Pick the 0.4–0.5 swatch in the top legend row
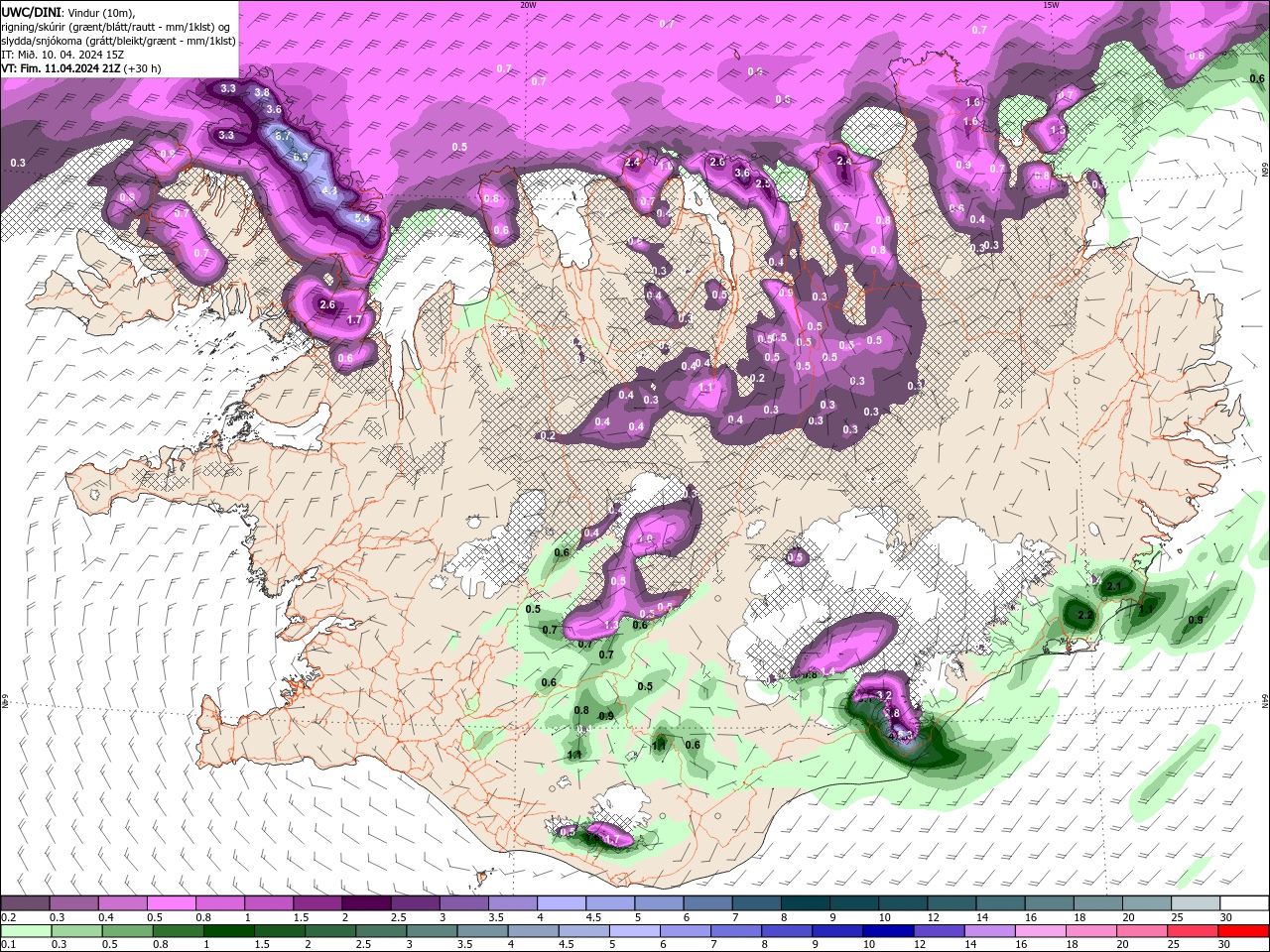 pyautogui.click(x=122, y=903)
